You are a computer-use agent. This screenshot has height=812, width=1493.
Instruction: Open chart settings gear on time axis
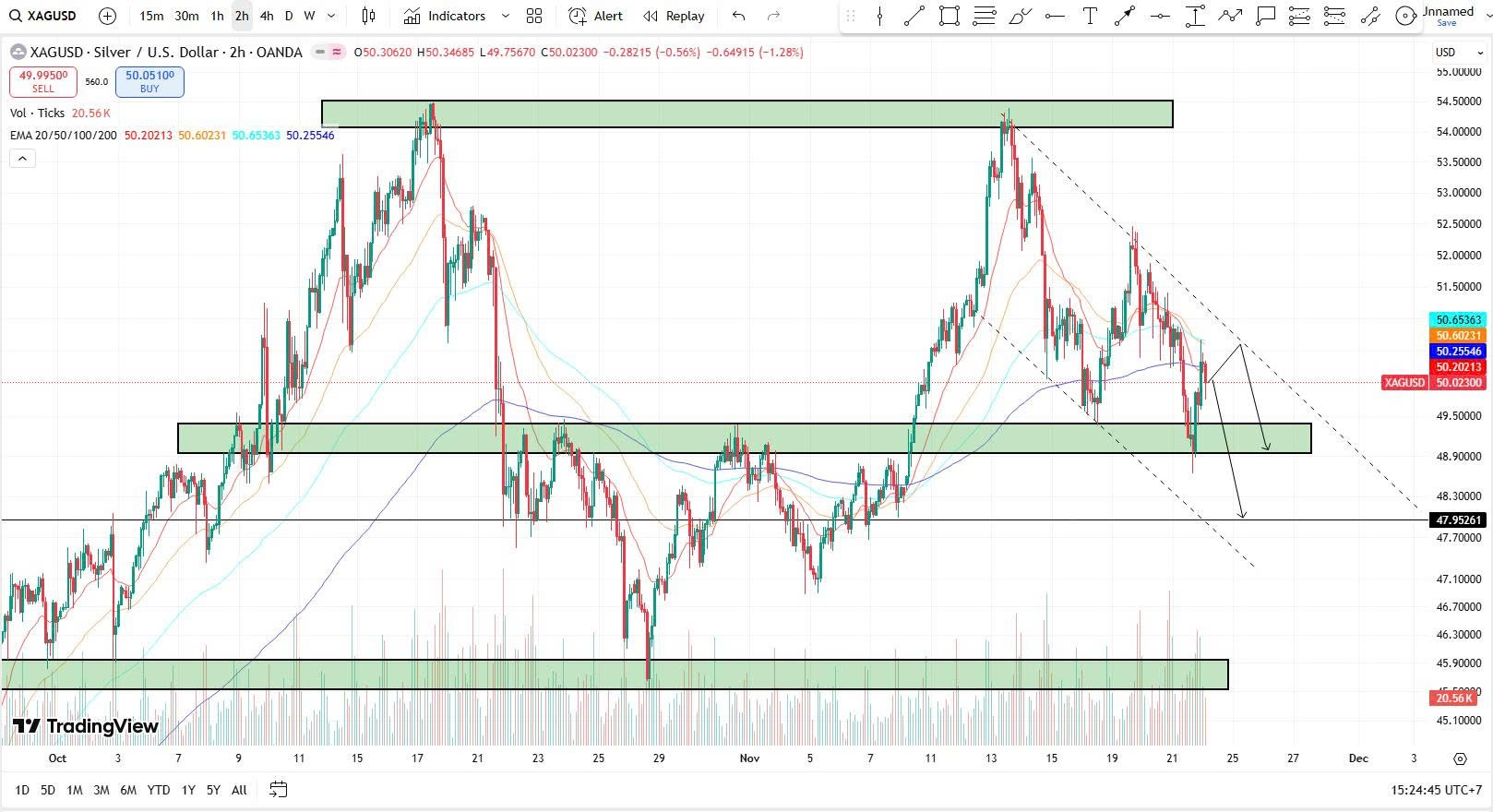tap(1460, 758)
